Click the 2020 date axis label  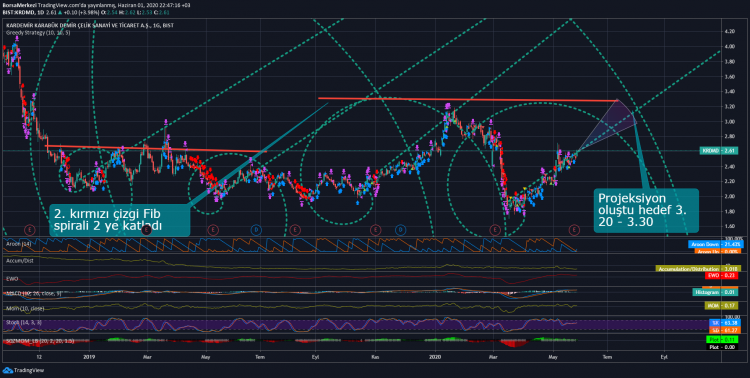(x=435, y=356)
